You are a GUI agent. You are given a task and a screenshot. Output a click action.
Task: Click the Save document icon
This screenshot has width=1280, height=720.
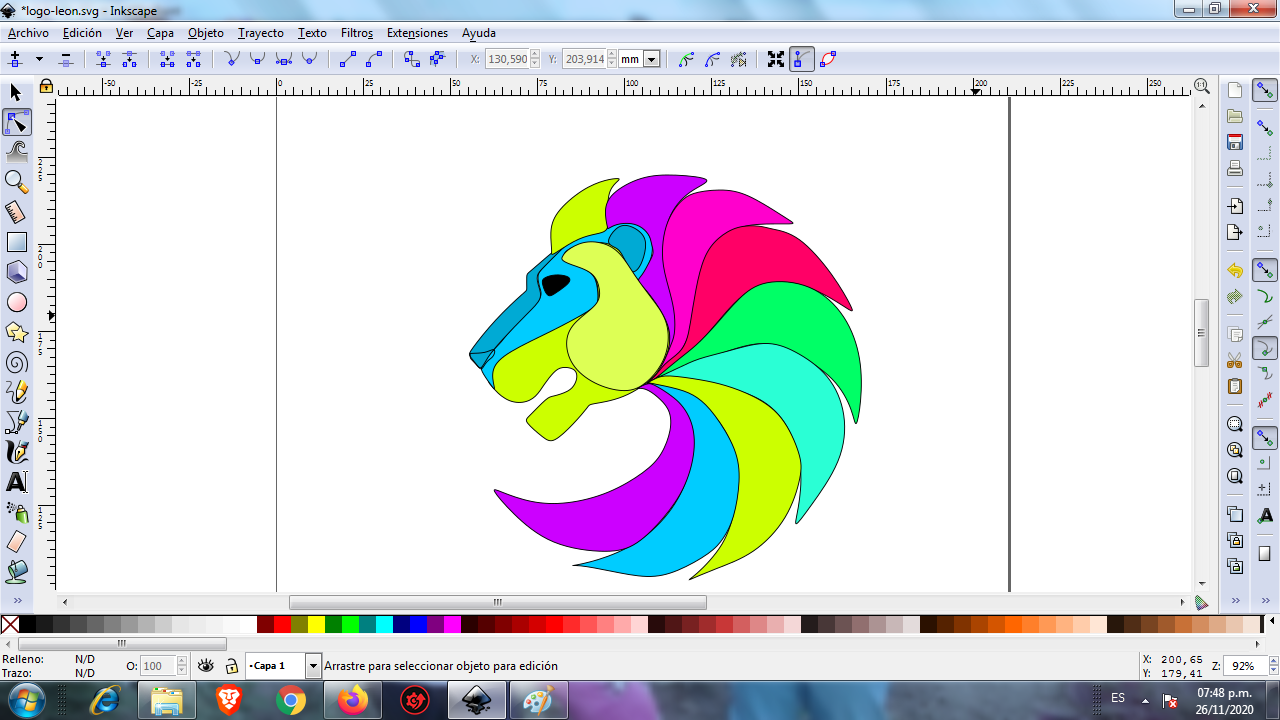(x=1235, y=142)
